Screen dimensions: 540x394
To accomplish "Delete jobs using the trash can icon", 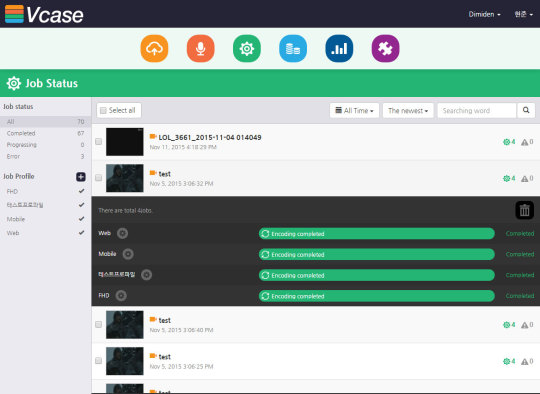I will [525, 210].
